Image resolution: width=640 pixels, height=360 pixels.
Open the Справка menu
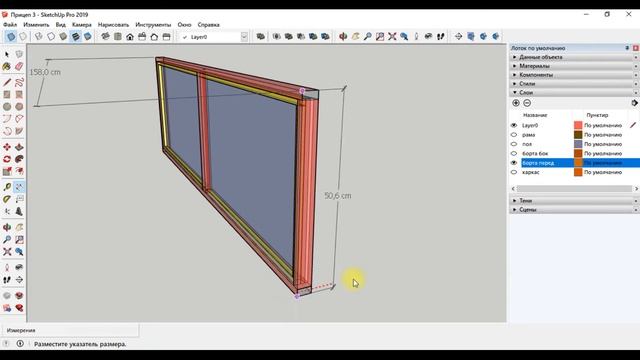click(x=209, y=25)
